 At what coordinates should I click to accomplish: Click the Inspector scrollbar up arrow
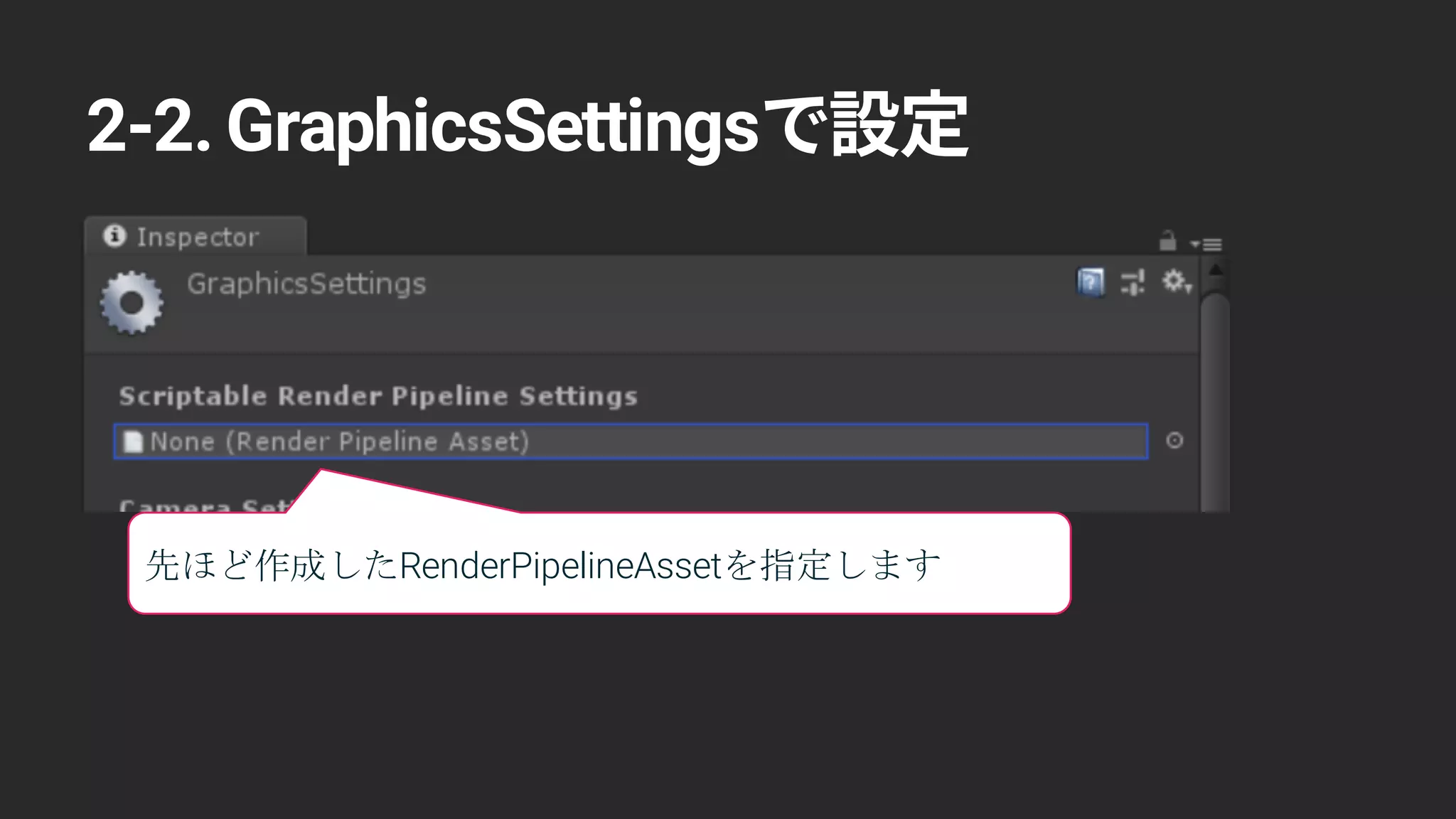click(x=1216, y=269)
